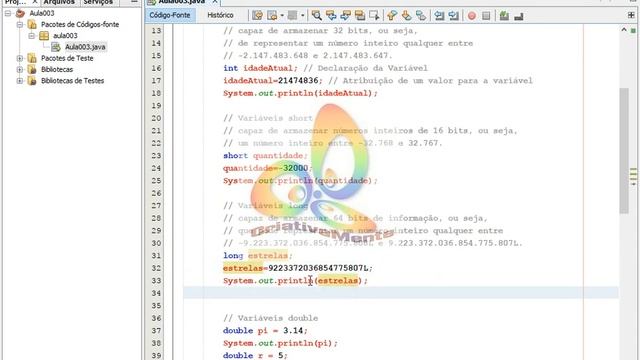This screenshot has width=640, height=360.
Task: Toggle rectangular selection mode
Action: pos(374,16)
